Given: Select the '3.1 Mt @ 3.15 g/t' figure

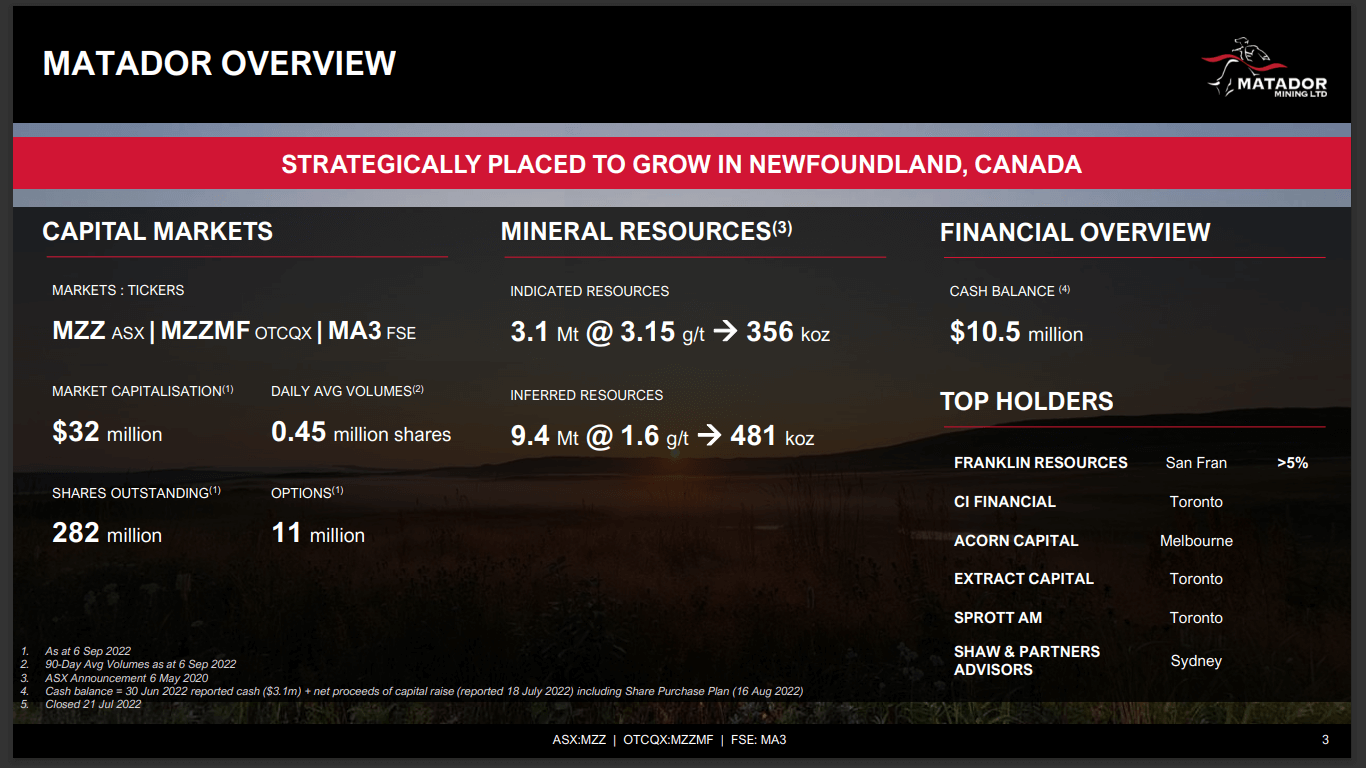Looking at the screenshot, I should tap(608, 332).
